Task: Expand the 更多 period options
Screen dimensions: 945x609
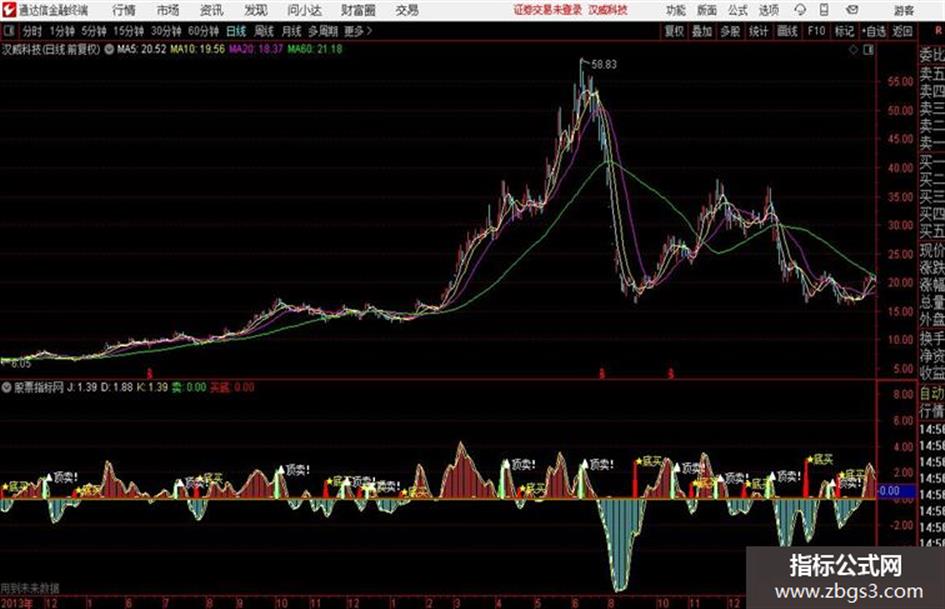Action: coord(358,31)
